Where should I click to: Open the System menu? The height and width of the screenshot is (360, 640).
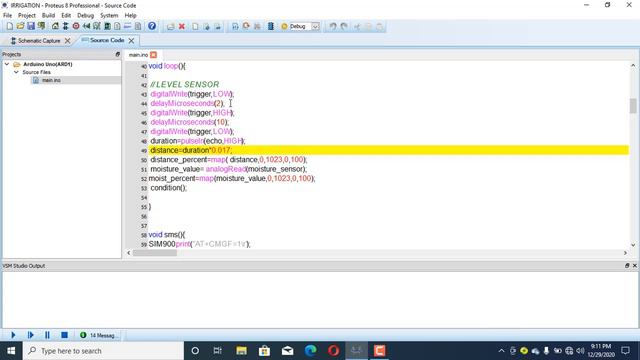pyautogui.click(x=109, y=15)
